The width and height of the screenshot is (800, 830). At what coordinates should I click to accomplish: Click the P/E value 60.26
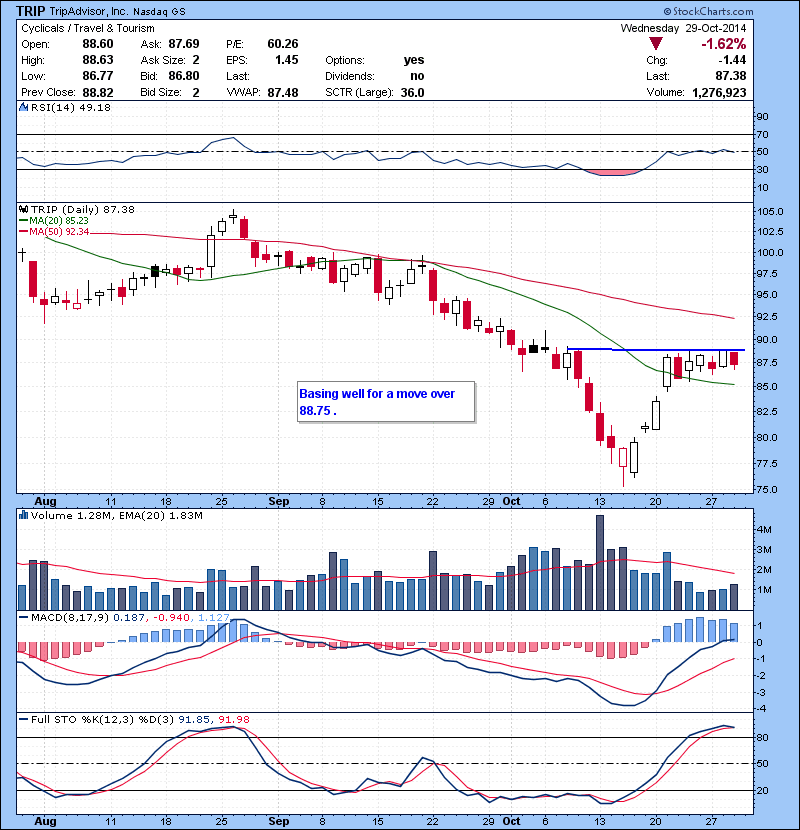click(x=283, y=44)
